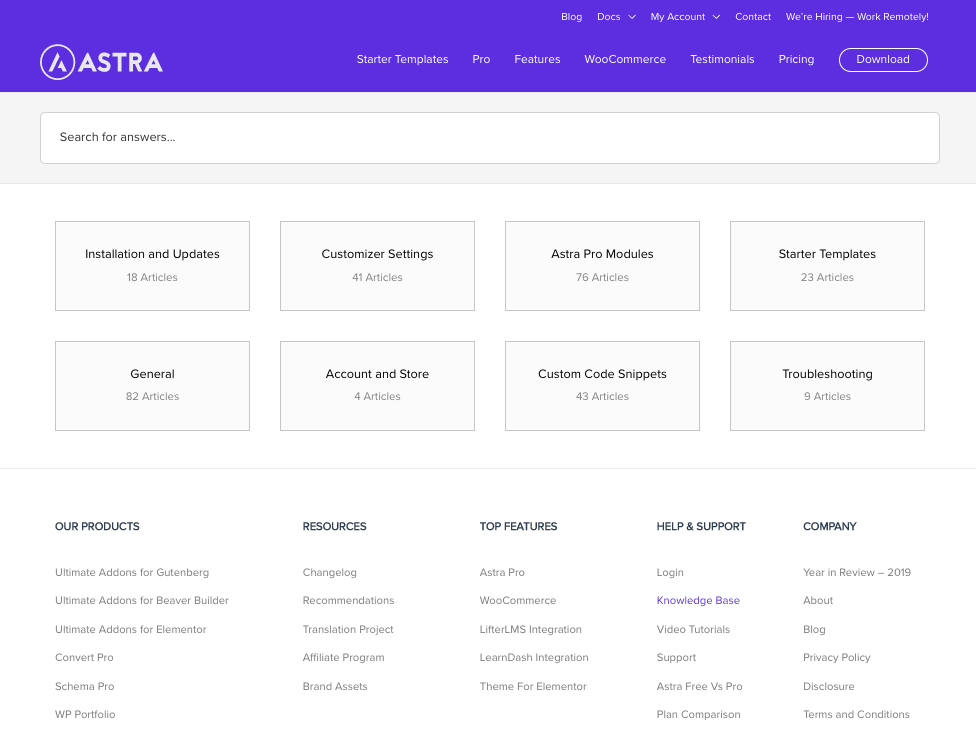Open LifterLMS Integration link
Screen dimensions: 976x756
(530, 630)
